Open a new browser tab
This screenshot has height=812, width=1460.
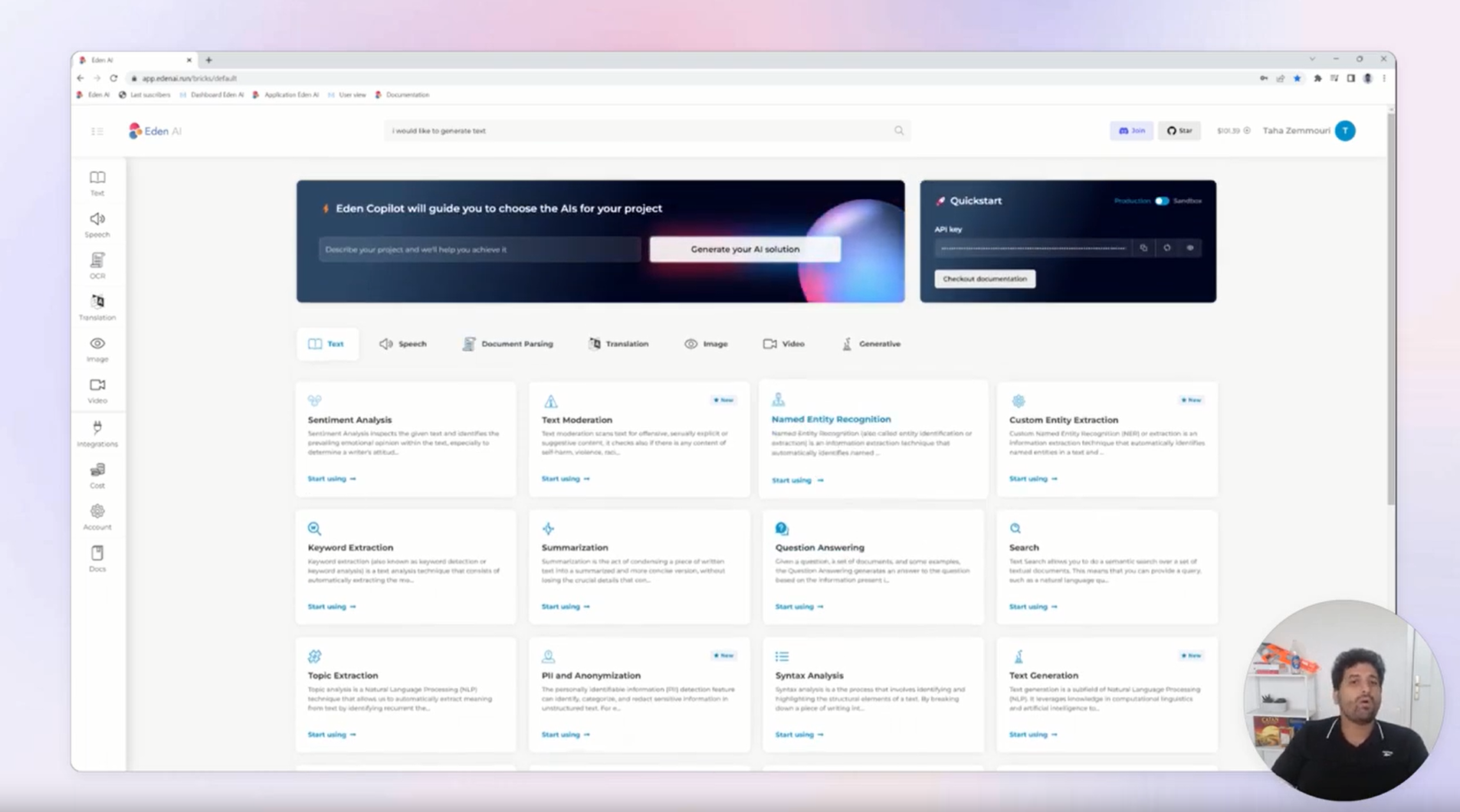[208, 60]
